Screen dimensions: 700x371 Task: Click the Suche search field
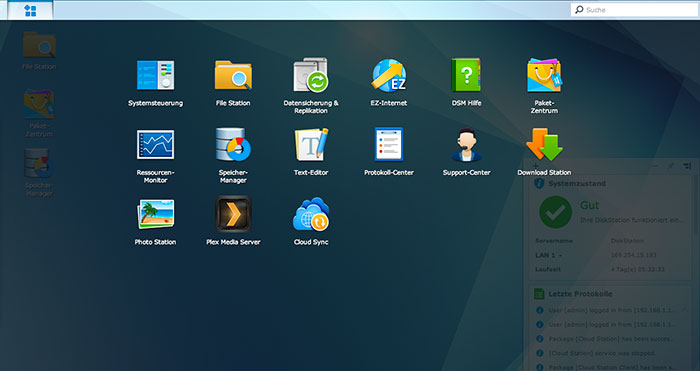point(634,9)
